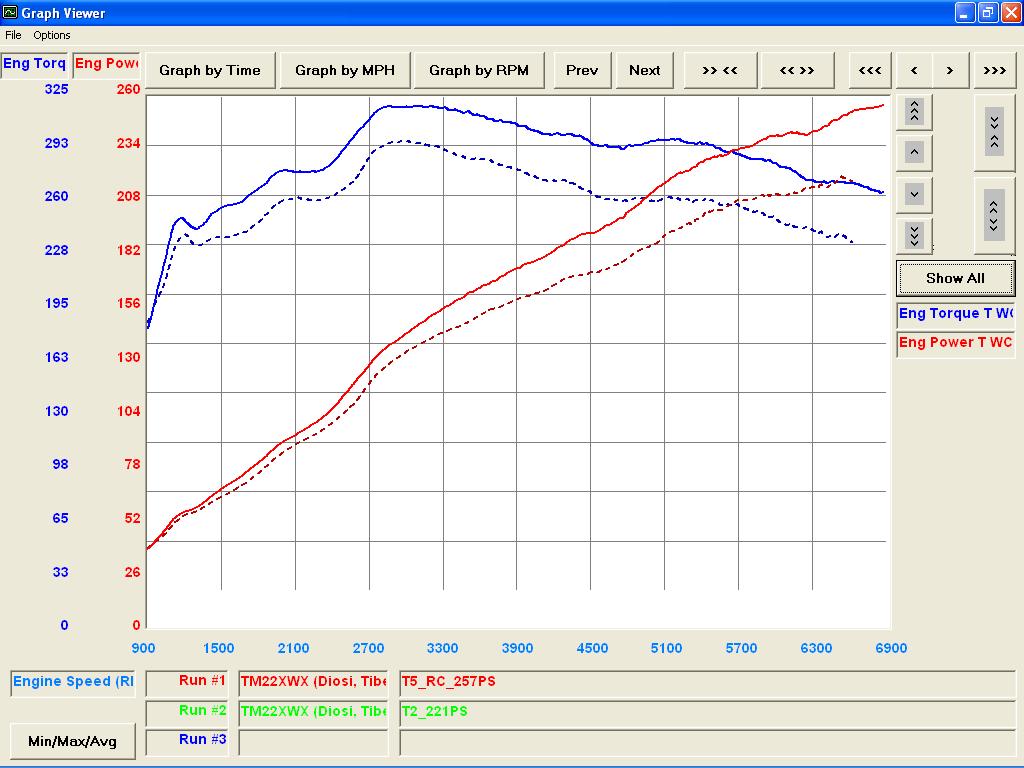1024x768 pixels.
Task: Select the Run #1 T5_RC_257PS field
Action: click(707, 682)
